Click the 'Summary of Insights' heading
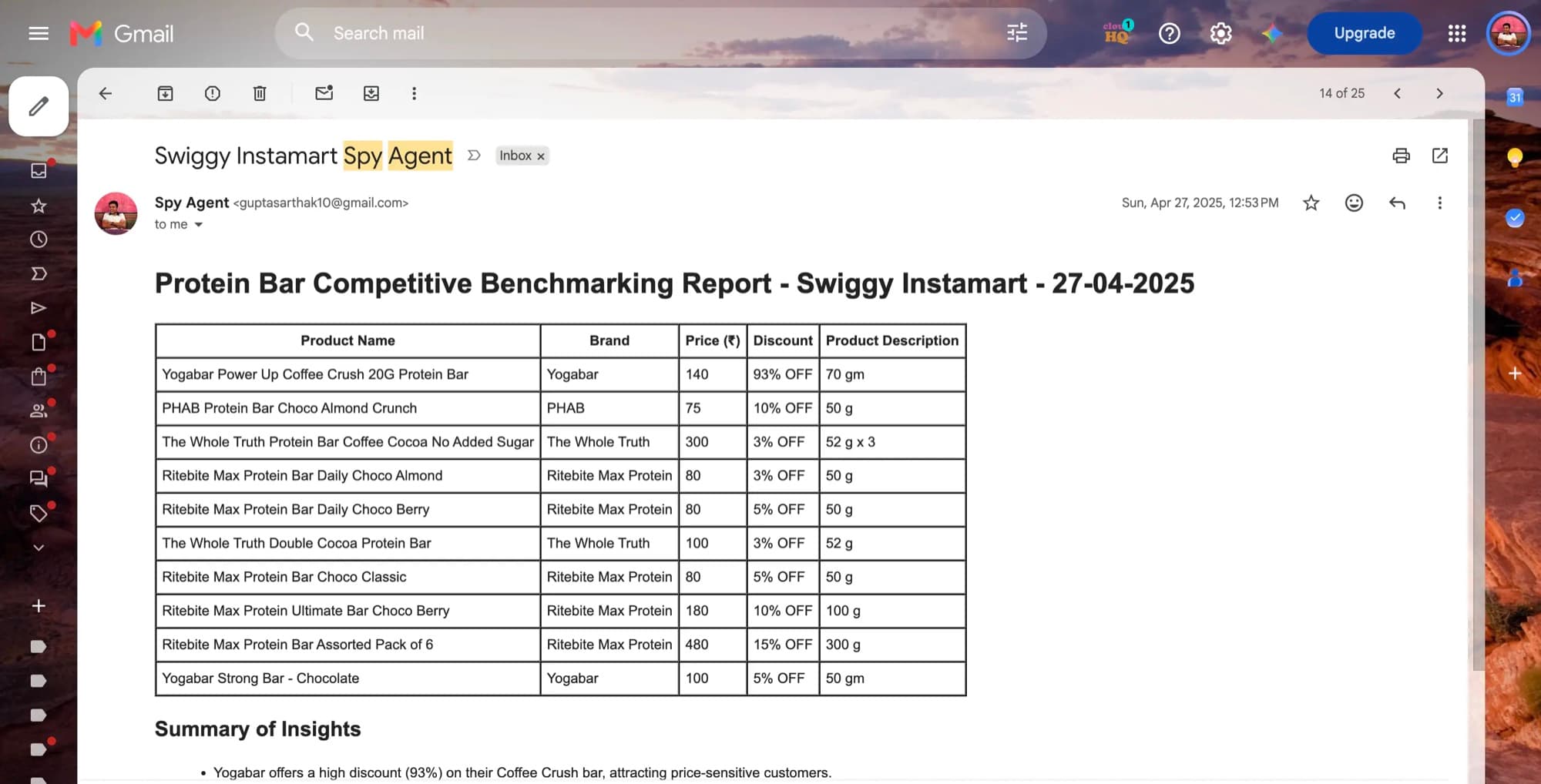 [x=258, y=729]
